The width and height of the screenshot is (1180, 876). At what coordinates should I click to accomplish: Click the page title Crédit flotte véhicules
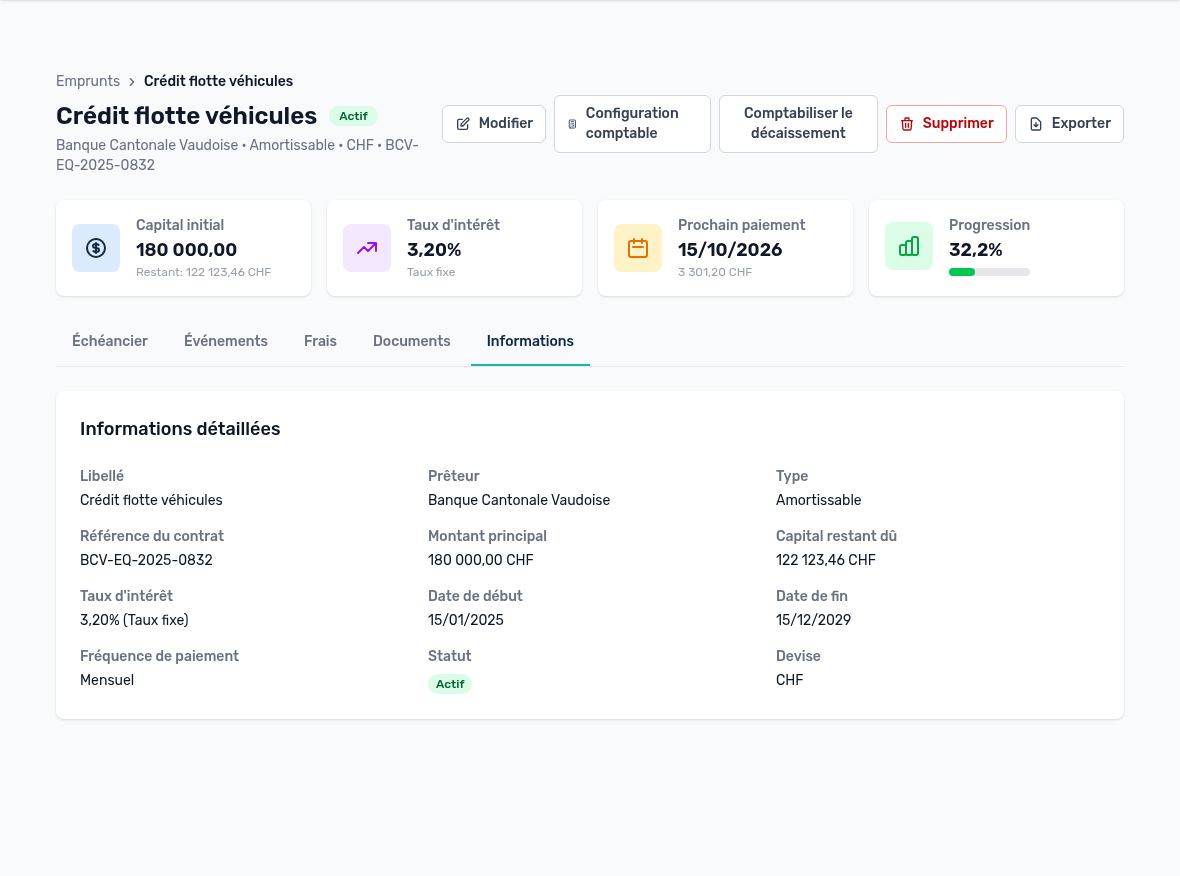(187, 116)
